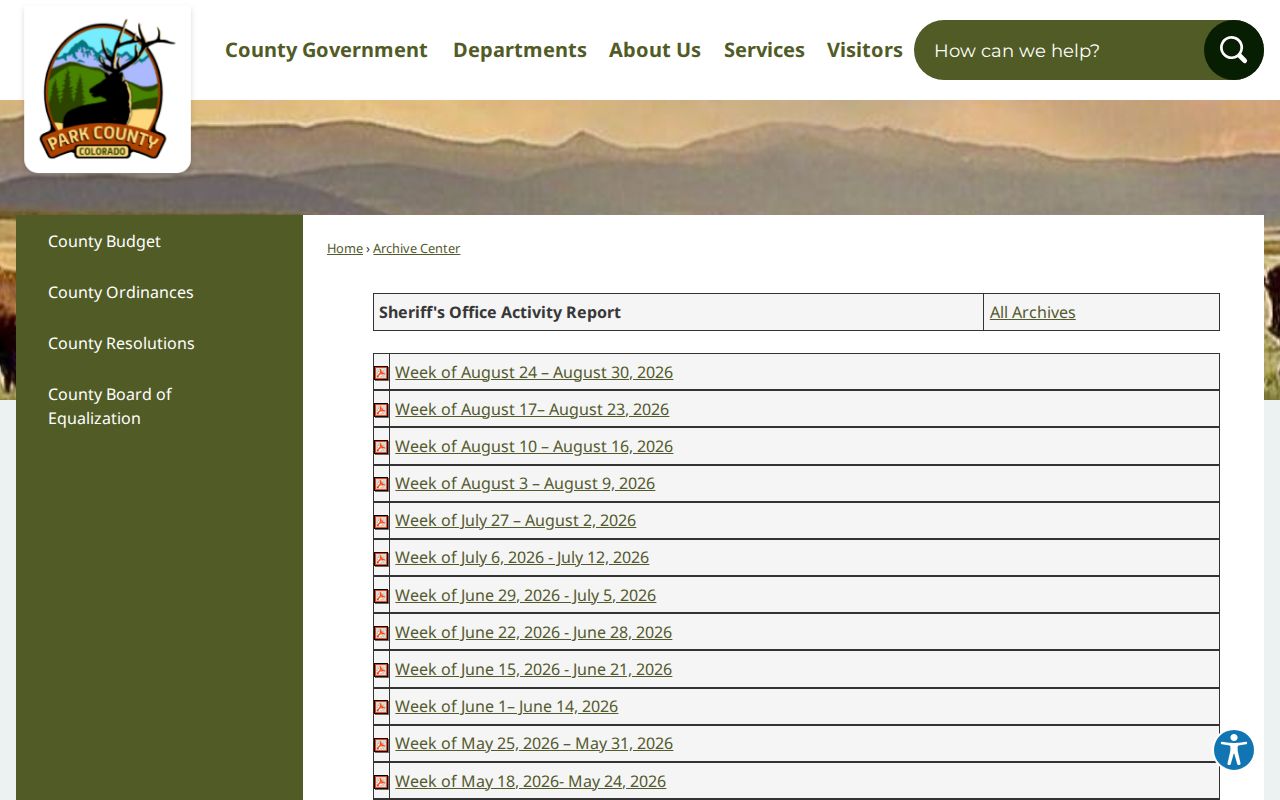This screenshot has width=1280, height=800.
Task: Click the Archive Center breadcrumb link
Action: pyautogui.click(x=417, y=248)
